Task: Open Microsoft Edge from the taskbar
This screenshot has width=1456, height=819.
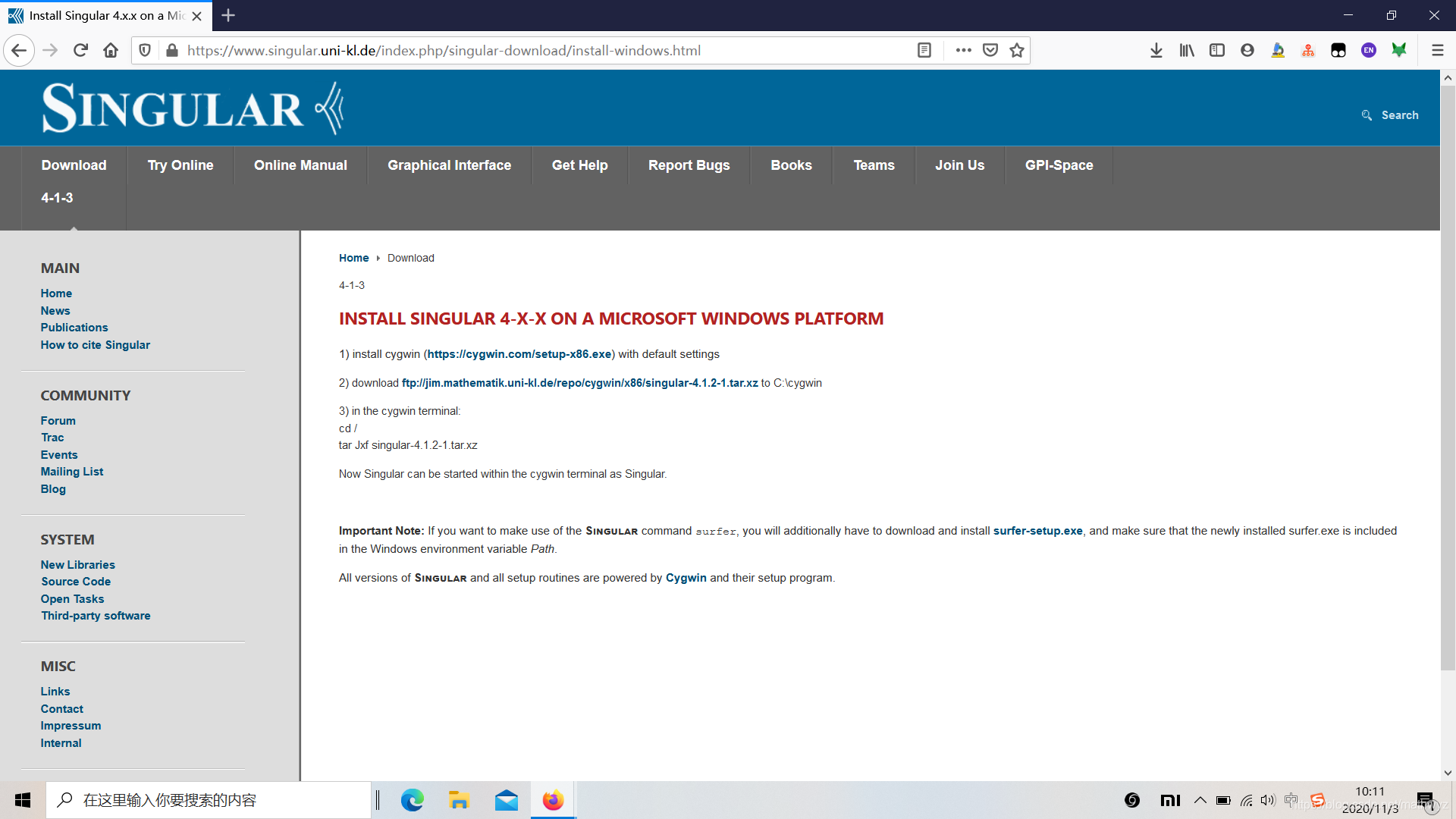Action: (x=412, y=800)
